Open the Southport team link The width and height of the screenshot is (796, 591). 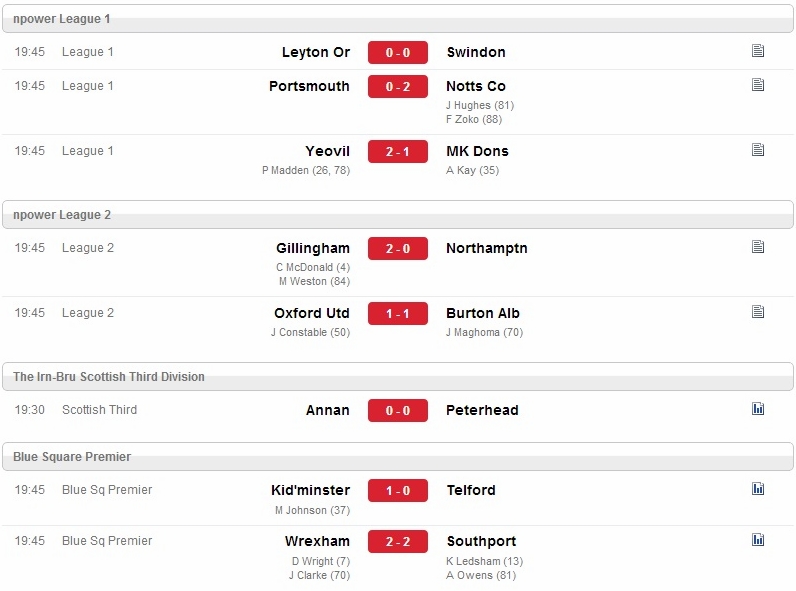[481, 541]
